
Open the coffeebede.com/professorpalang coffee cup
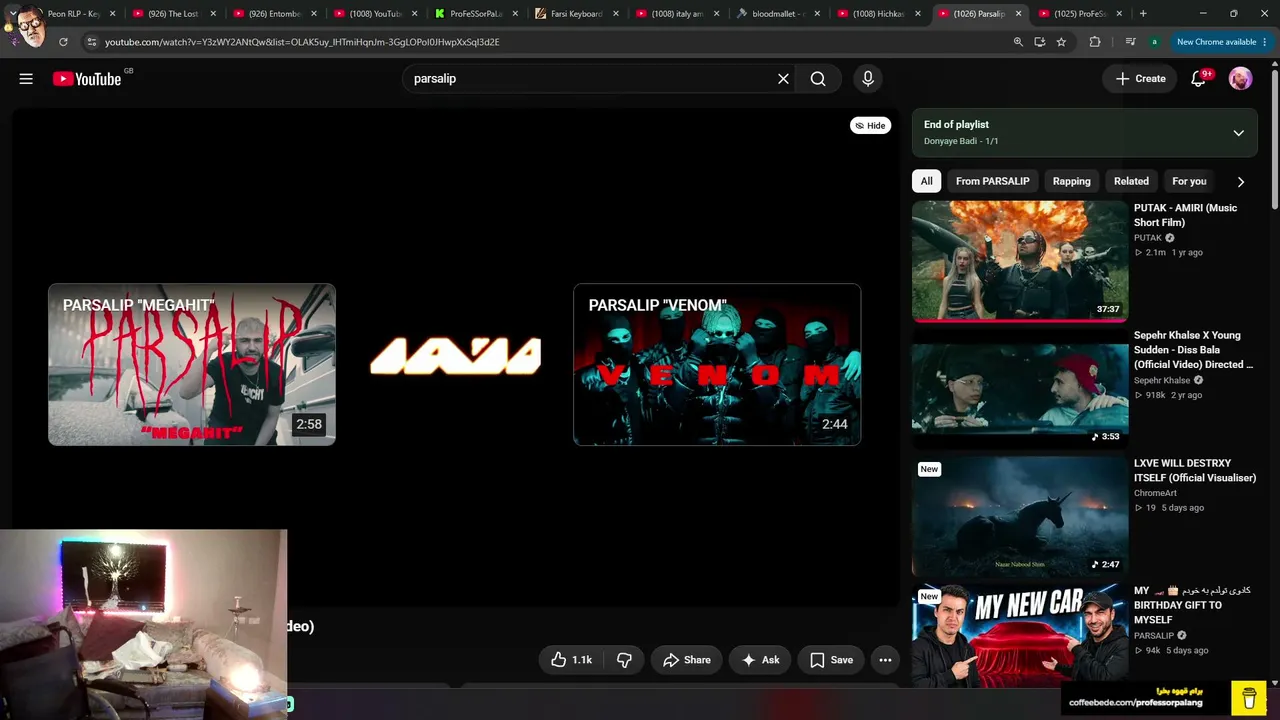point(1249,697)
